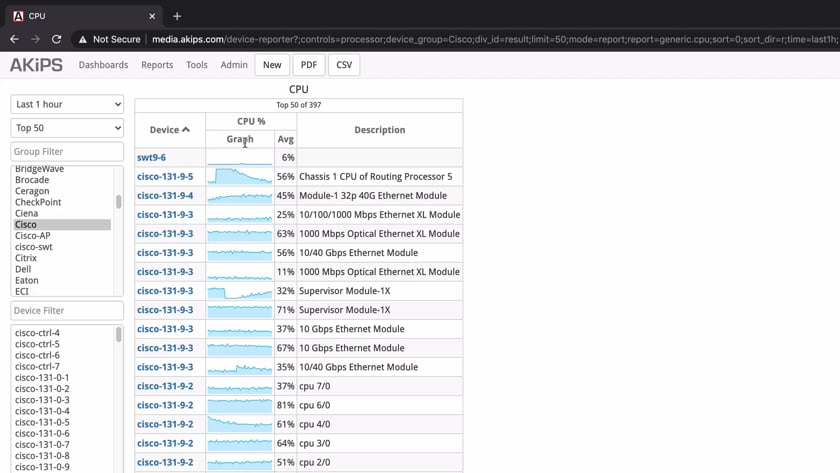Screen dimensions: 840x473
Task: Click the Not Secure warning icon
Action: pos(82,39)
